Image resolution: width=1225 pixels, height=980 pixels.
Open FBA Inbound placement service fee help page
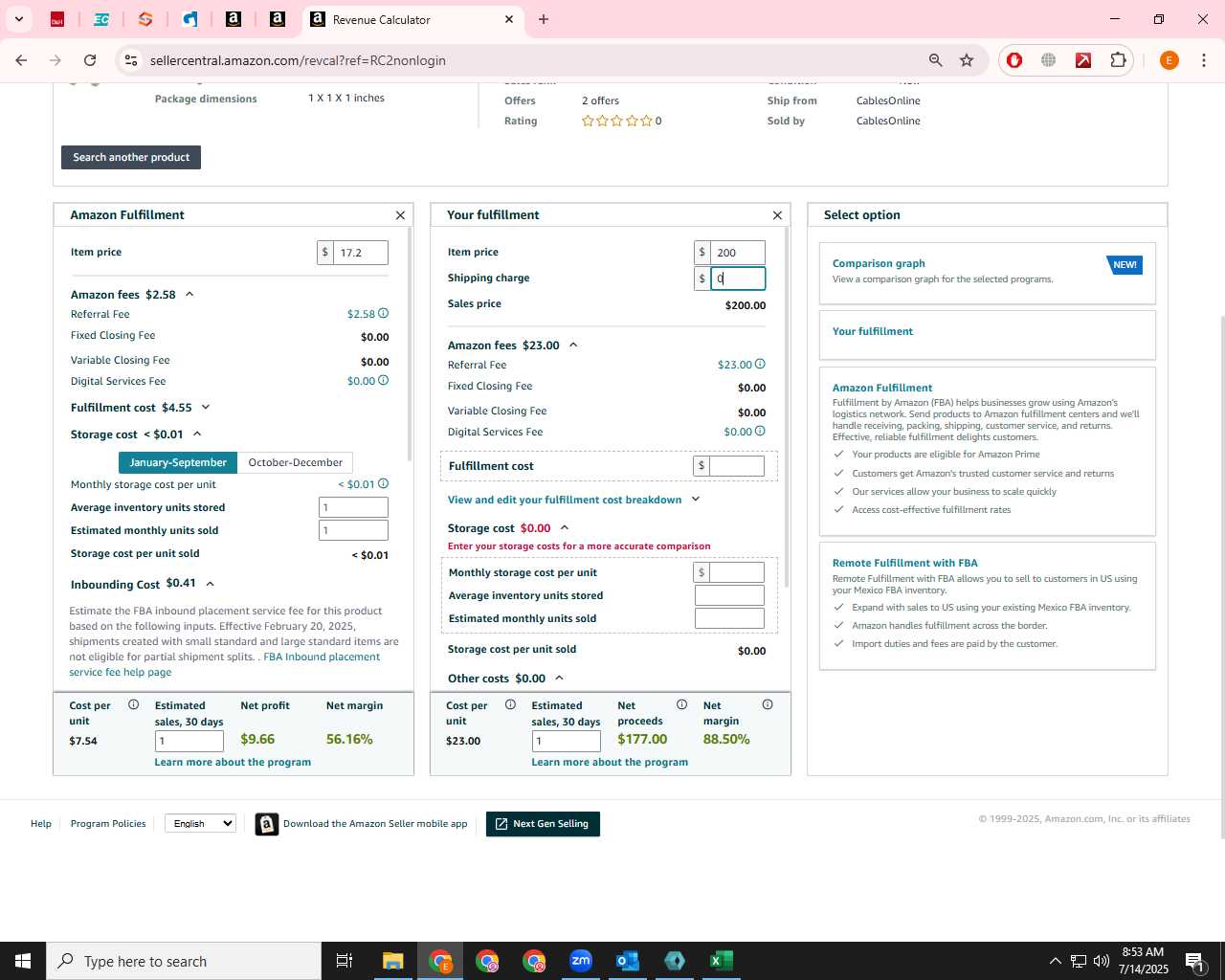click(225, 664)
